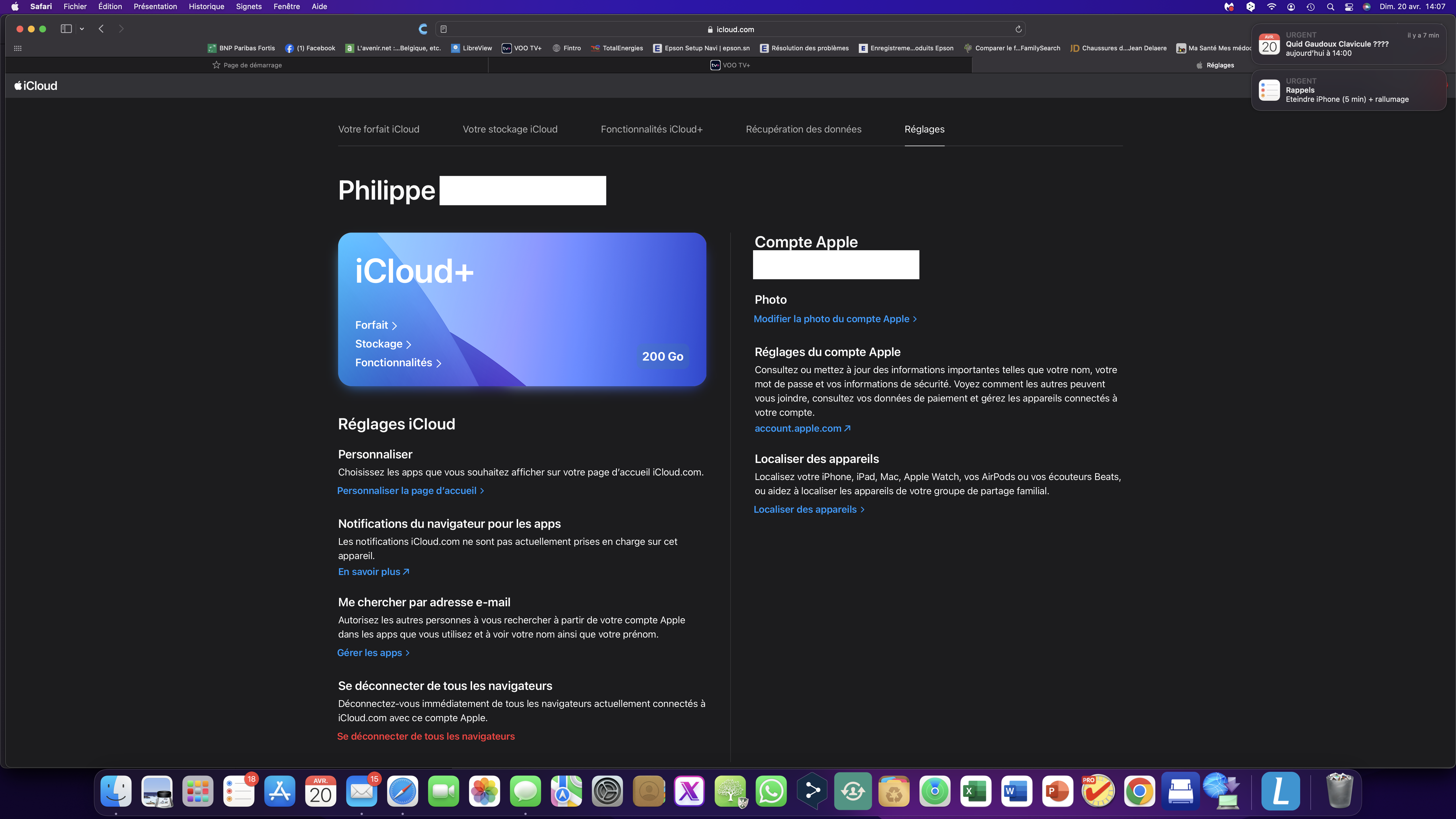Screen dimensions: 1456x819
Task: Select the Récupération des données tab
Action: click(x=803, y=129)
